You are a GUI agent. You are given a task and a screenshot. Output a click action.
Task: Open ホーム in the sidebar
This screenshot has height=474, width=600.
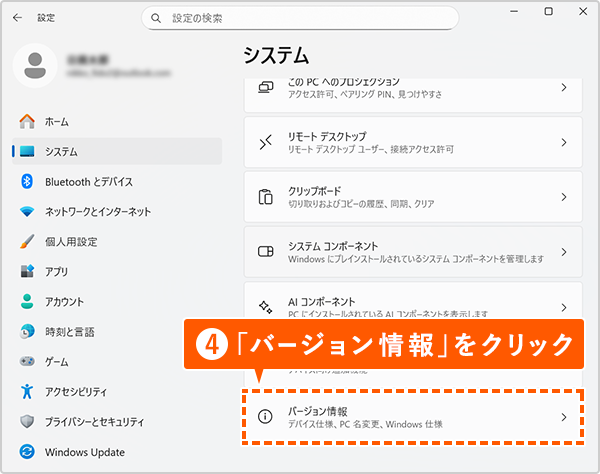click(x=57, y=122)
